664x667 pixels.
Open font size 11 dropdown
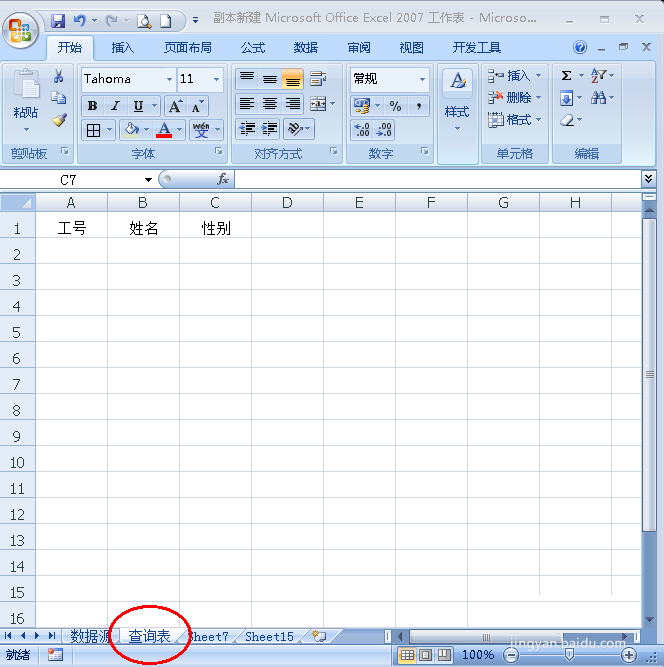pyautogui.click(x=216, y=80)
